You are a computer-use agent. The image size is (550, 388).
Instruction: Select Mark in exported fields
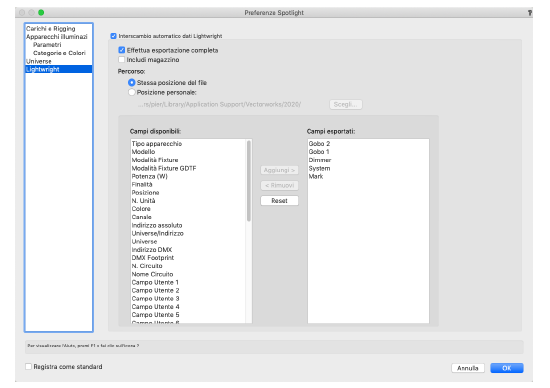tap(368, 176)
